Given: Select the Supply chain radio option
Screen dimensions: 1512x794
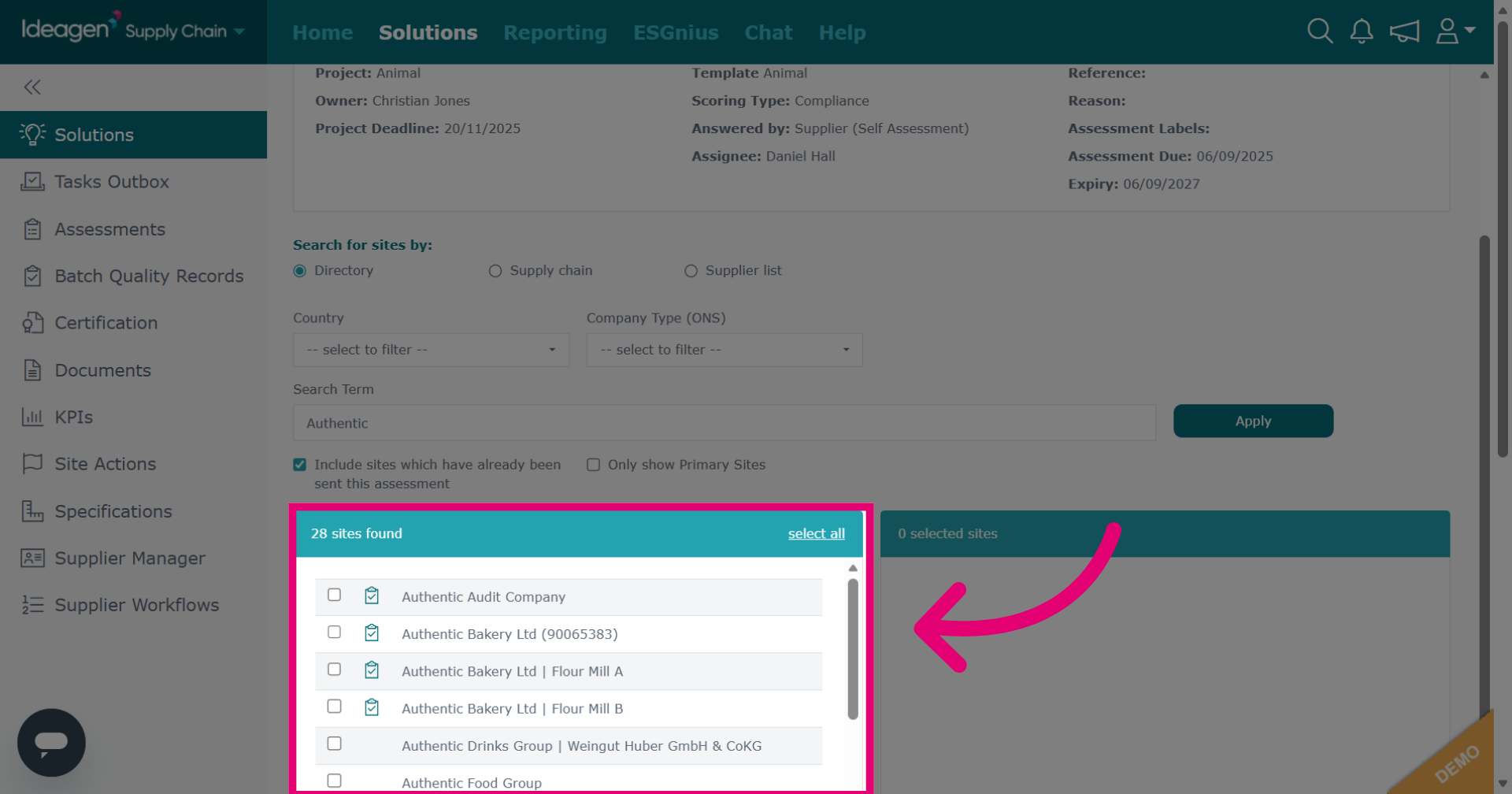Looking at the screenshot, I should [495, 271].
